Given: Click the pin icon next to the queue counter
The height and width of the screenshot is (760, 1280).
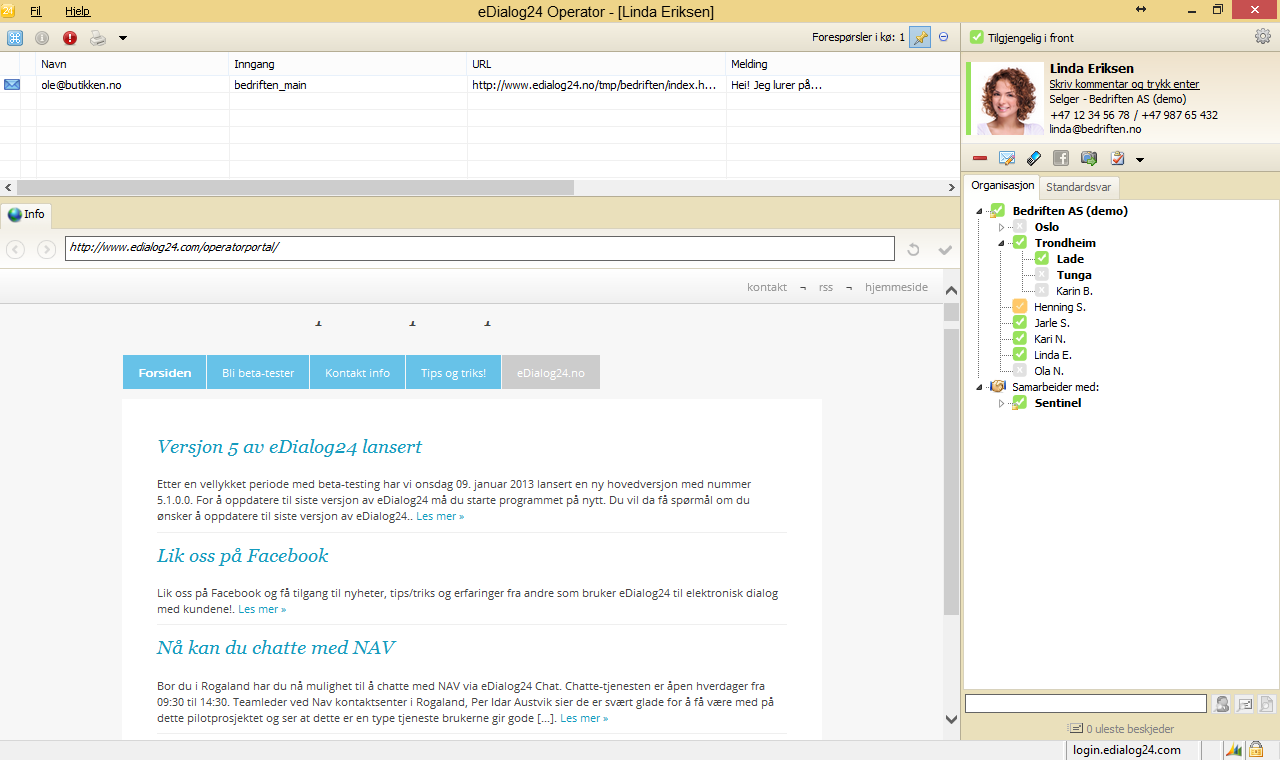Looking at the screenshot, I should pyautogui.click(x=920, y=37).
